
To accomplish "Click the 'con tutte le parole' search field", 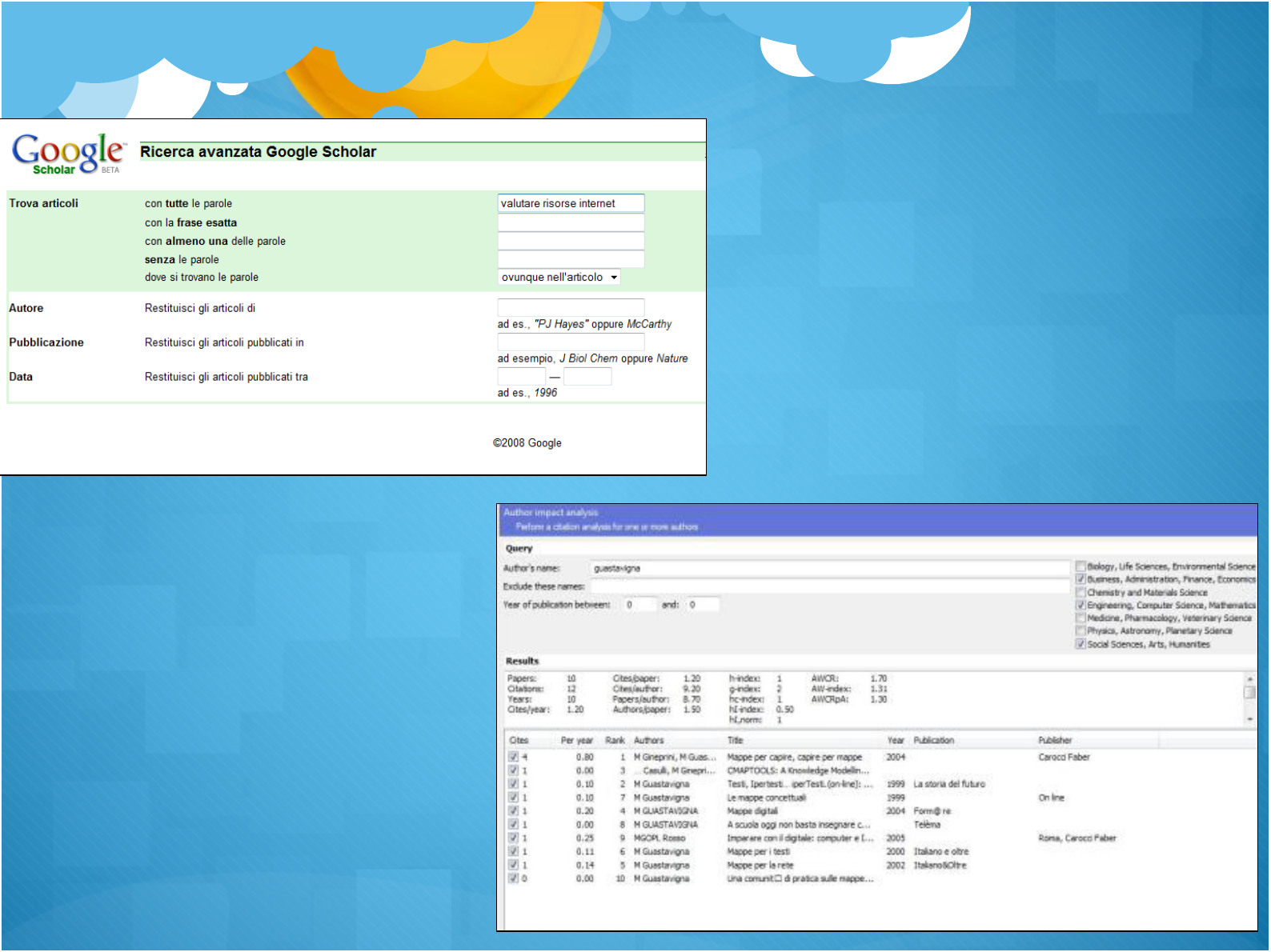I will pos(571,203).
